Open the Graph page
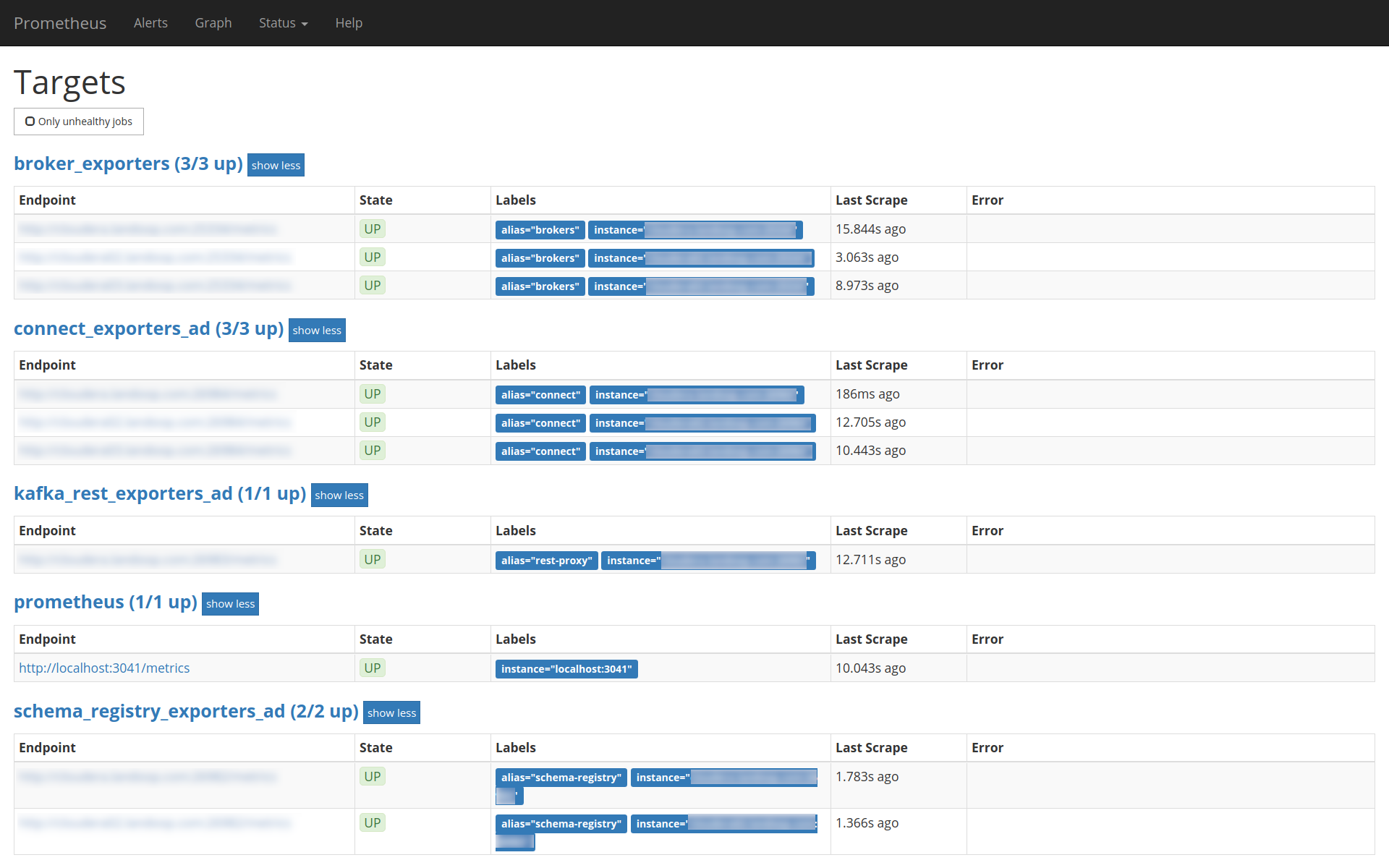The image size is (1389, 868). (213, 23)
